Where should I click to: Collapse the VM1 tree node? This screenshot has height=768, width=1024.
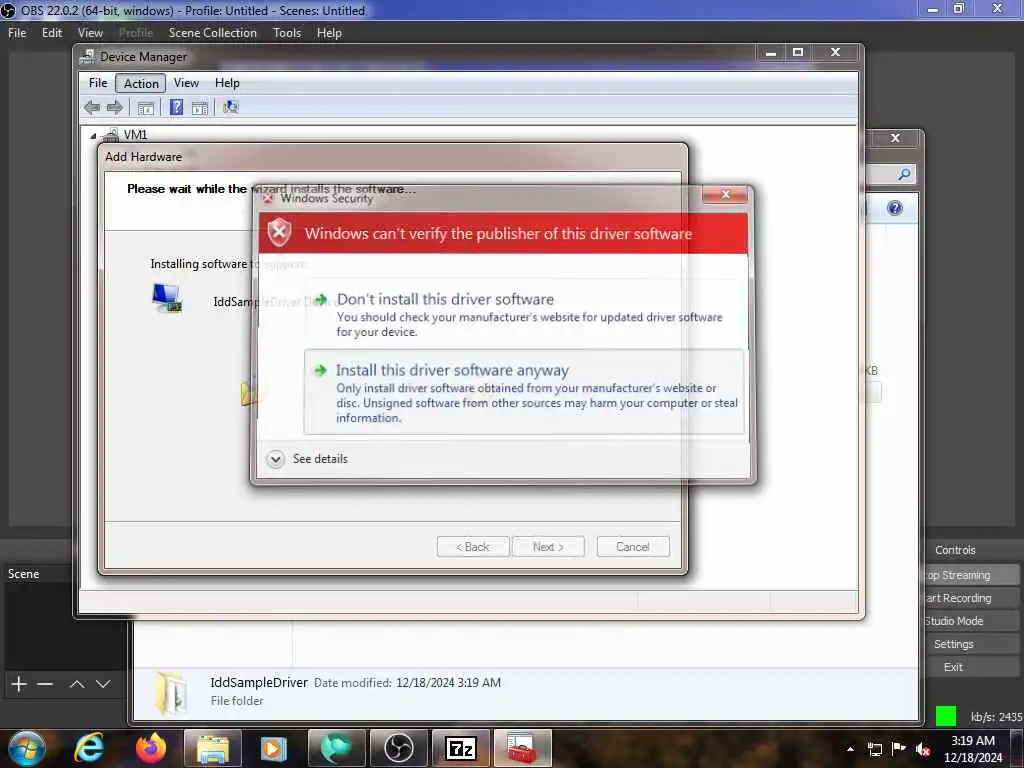coord(93,136)
